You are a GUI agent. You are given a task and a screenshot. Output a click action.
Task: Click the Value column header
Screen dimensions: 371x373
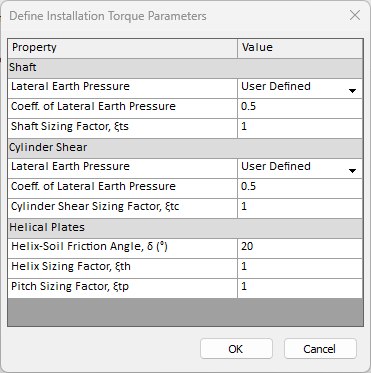[300, 48]
